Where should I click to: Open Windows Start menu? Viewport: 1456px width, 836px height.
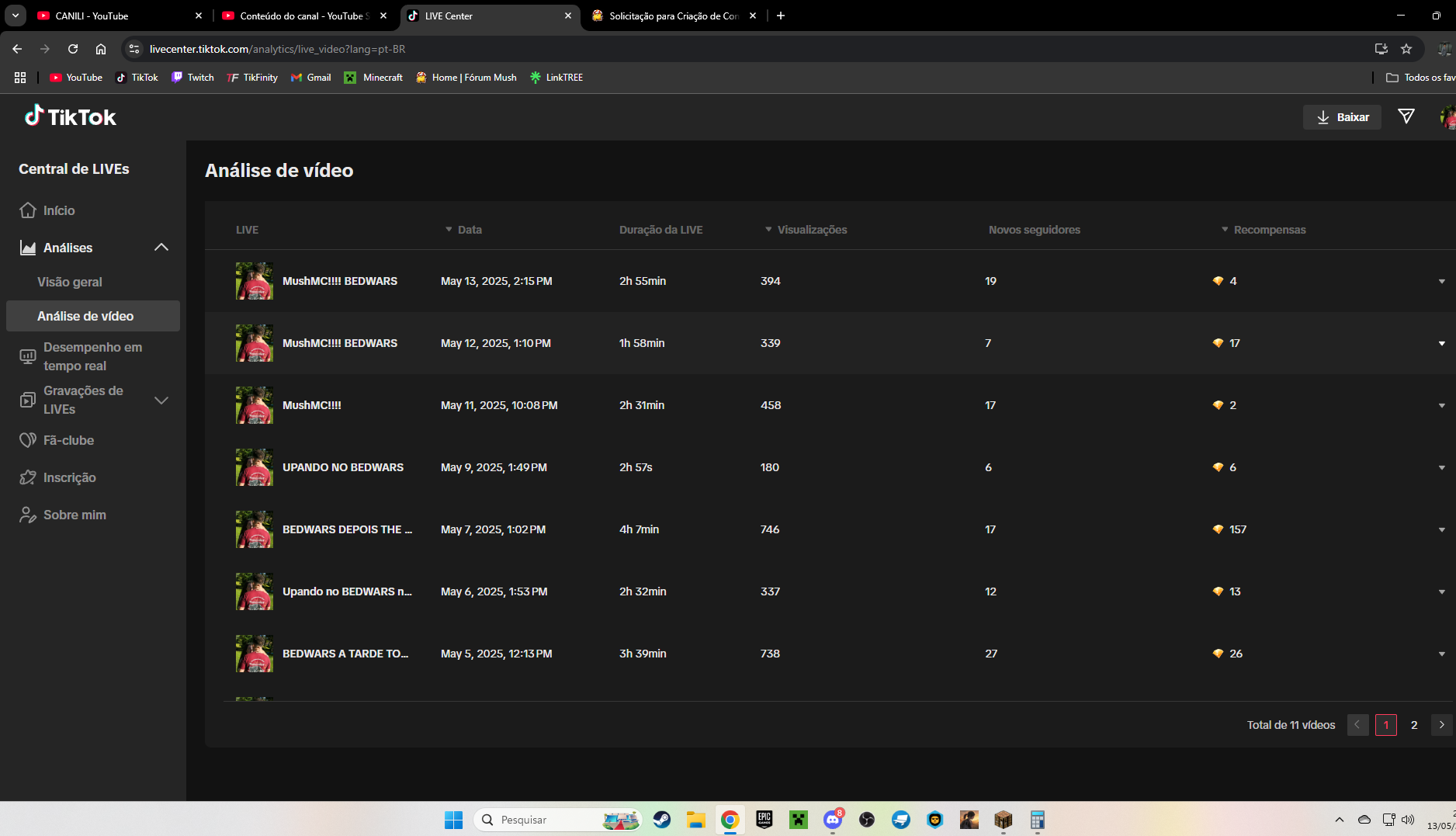pyautogui.click(x=453, y=820)
